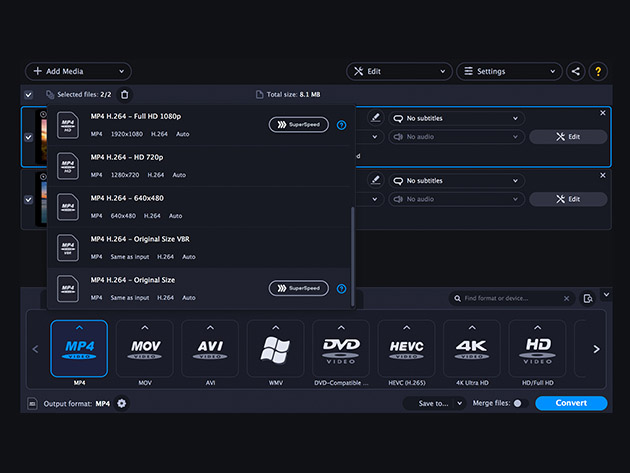The image size is (630, 473).
Task: Collapse the format panel with chevron
Action: [606, 295]
